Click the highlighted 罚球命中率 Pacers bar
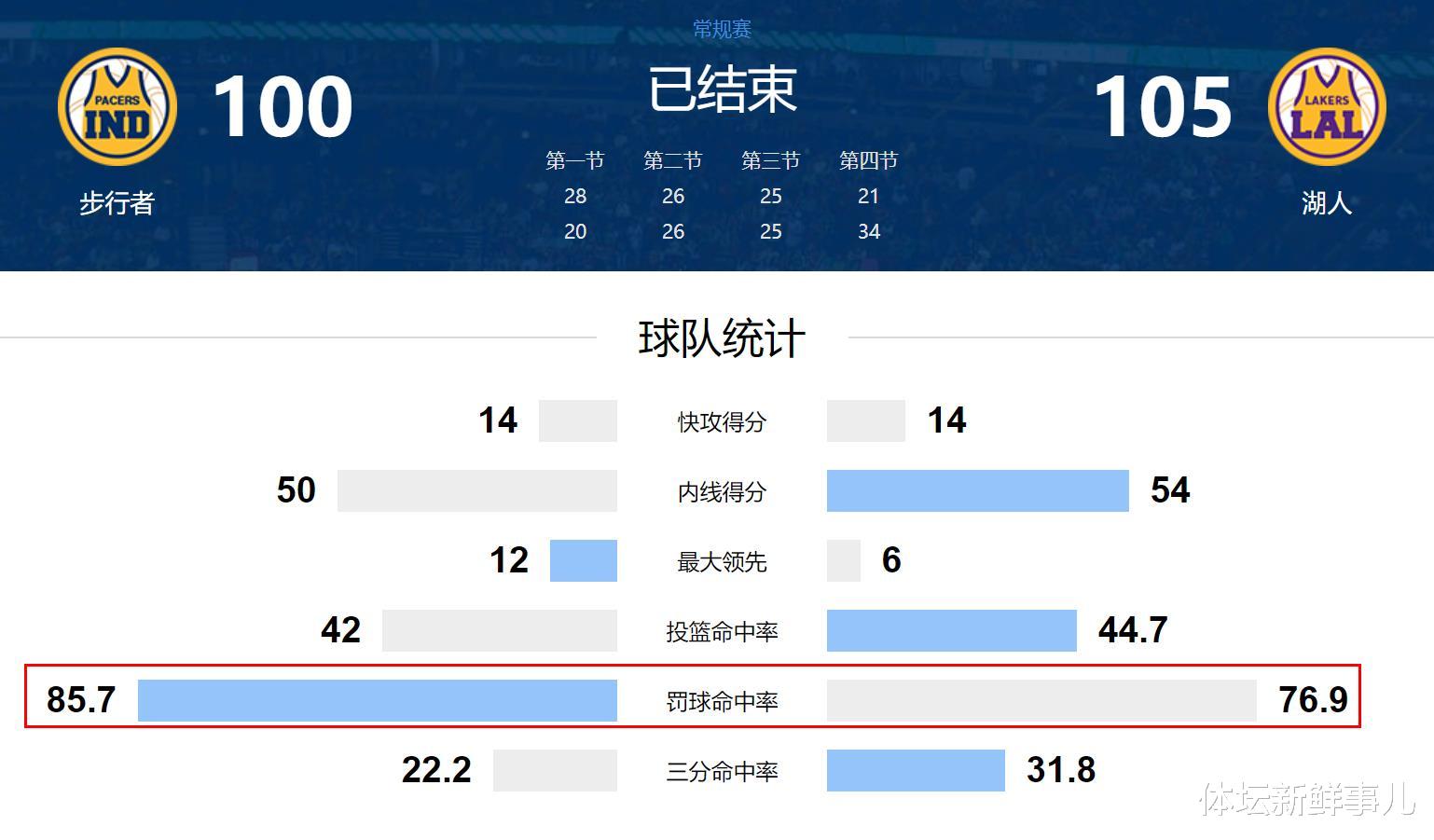 point(377,700)
